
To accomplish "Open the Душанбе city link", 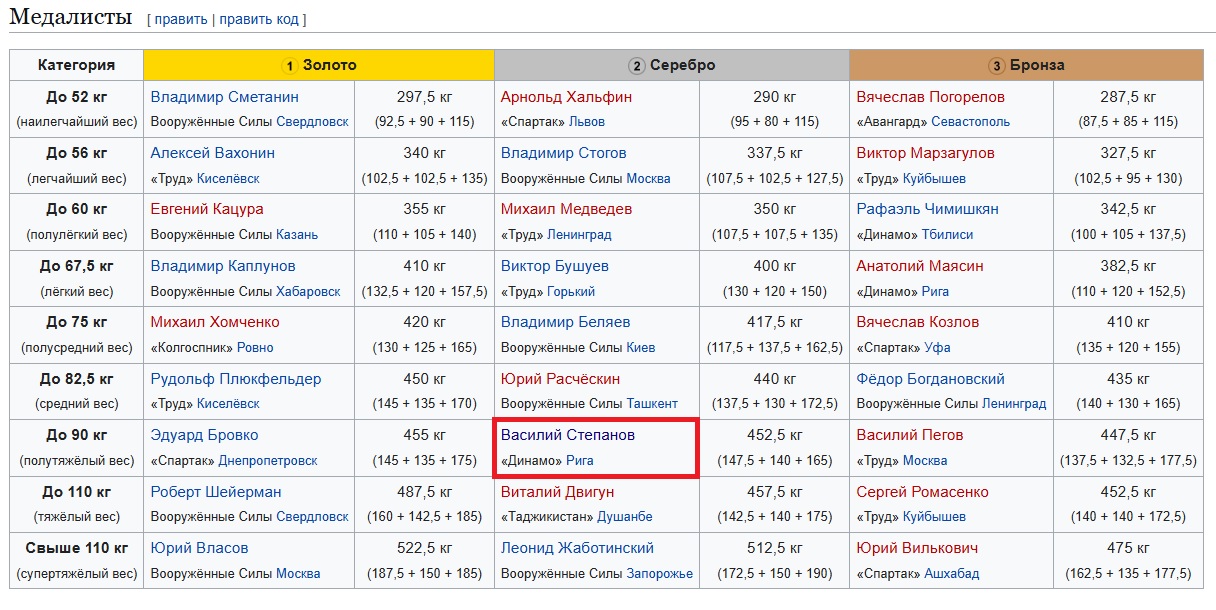I will coord(624,517).
